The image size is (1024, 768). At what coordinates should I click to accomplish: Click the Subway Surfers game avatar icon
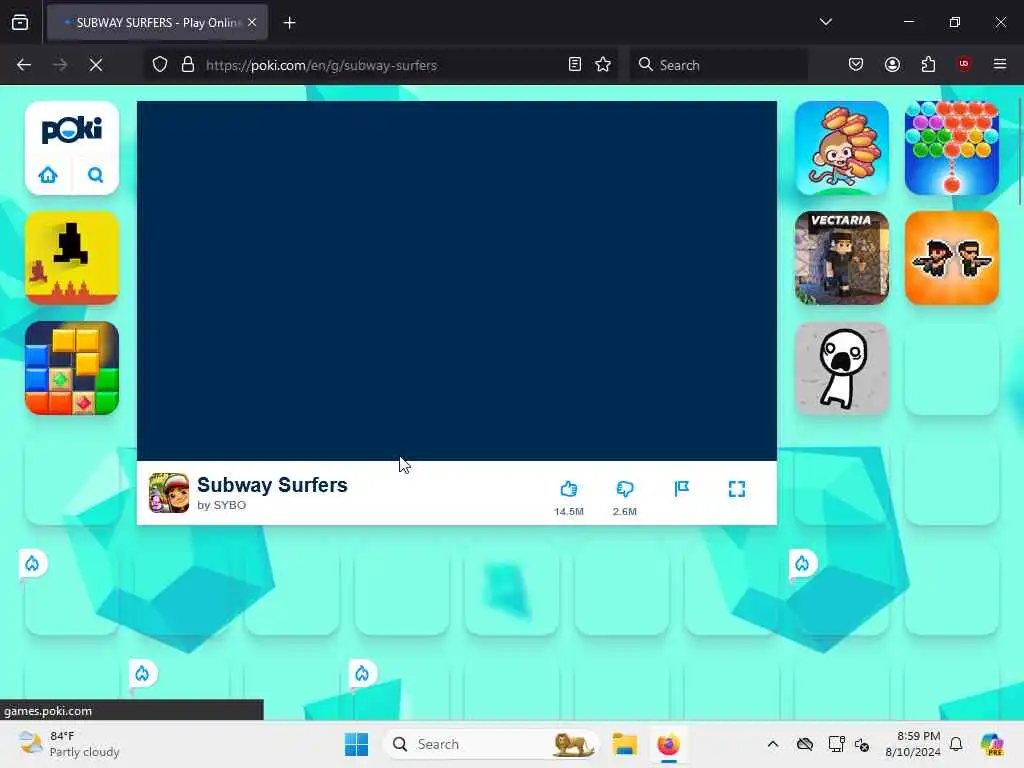[x=168, y=493]
